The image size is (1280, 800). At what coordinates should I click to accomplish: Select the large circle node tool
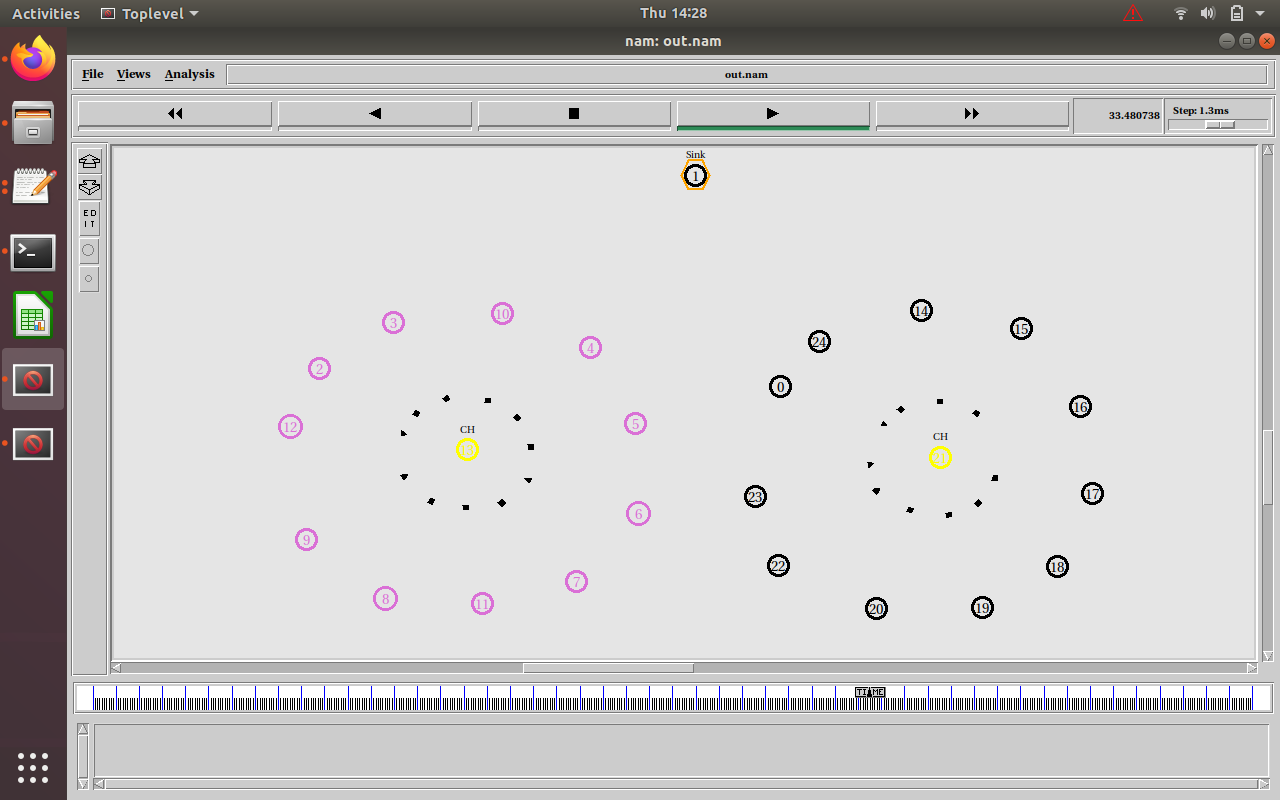pos(89,251)
